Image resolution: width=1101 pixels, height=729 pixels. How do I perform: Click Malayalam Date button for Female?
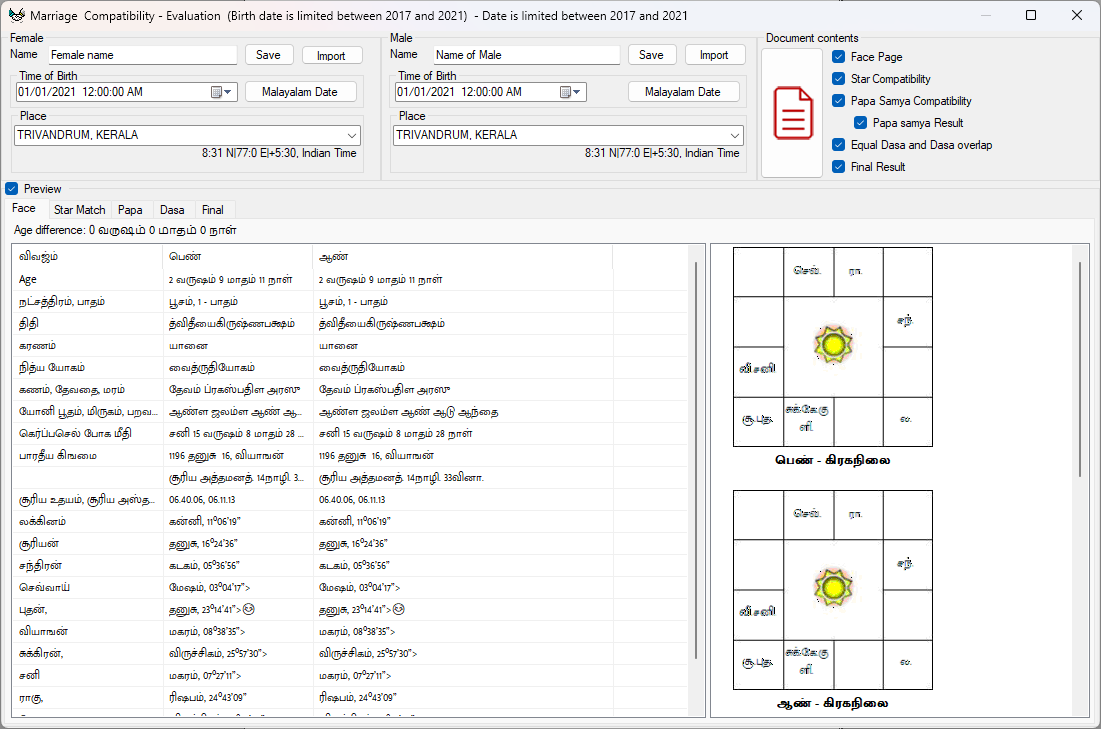[300, 92]
